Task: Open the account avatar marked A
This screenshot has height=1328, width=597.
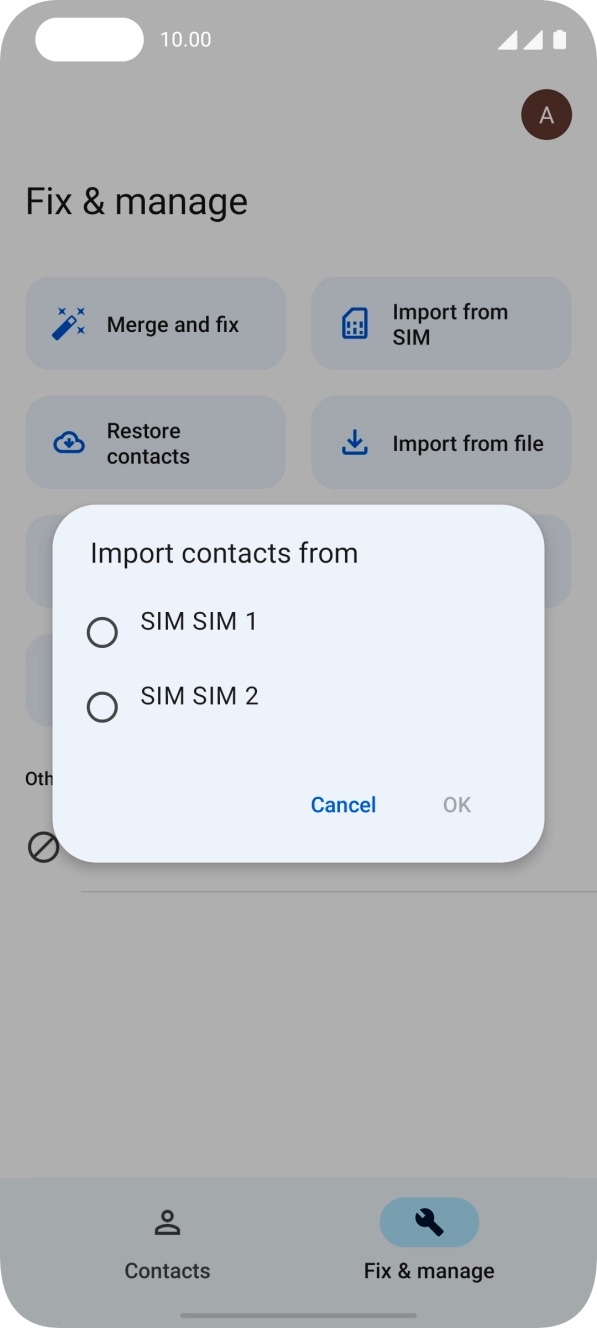Action: pos(547,114)
